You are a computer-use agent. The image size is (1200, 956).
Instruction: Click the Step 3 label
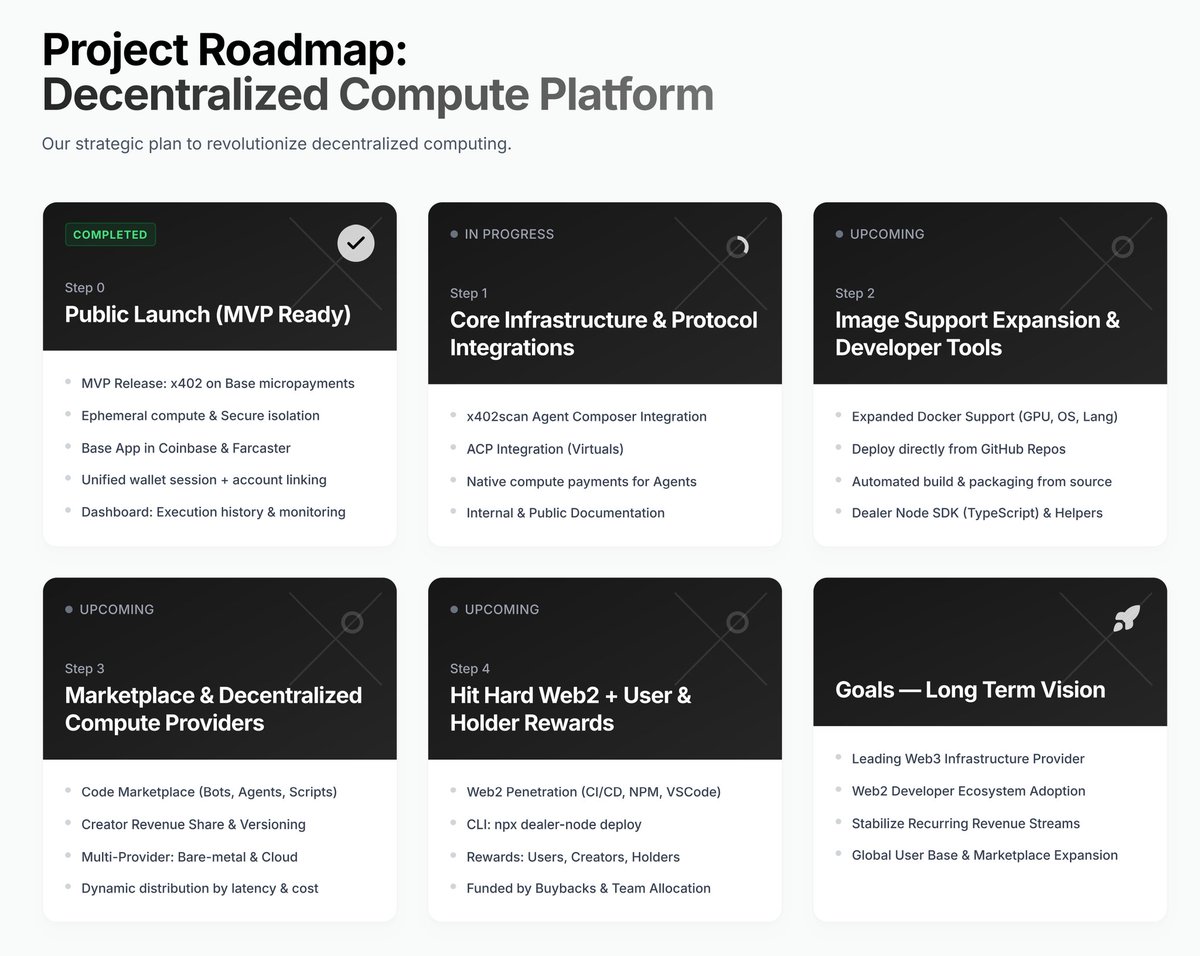pos(85,668)
